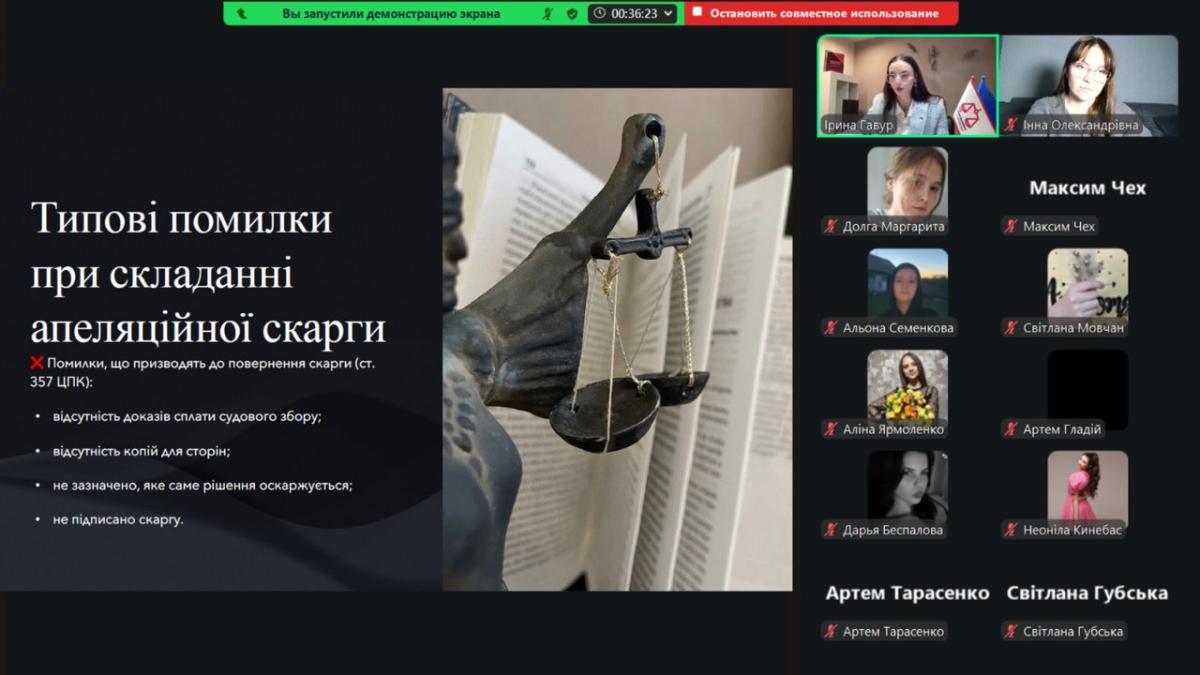Click muted mic icon beside Дарья Беспалова

pos(831,530)
